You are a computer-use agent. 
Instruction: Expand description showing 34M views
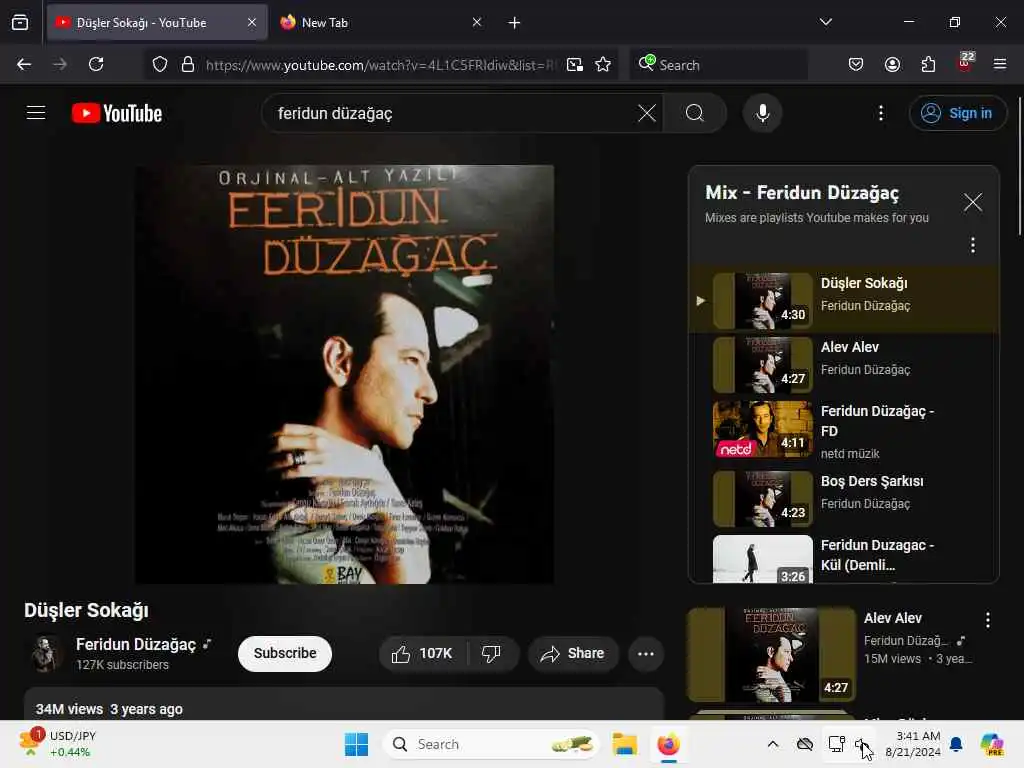coord(344,705)
